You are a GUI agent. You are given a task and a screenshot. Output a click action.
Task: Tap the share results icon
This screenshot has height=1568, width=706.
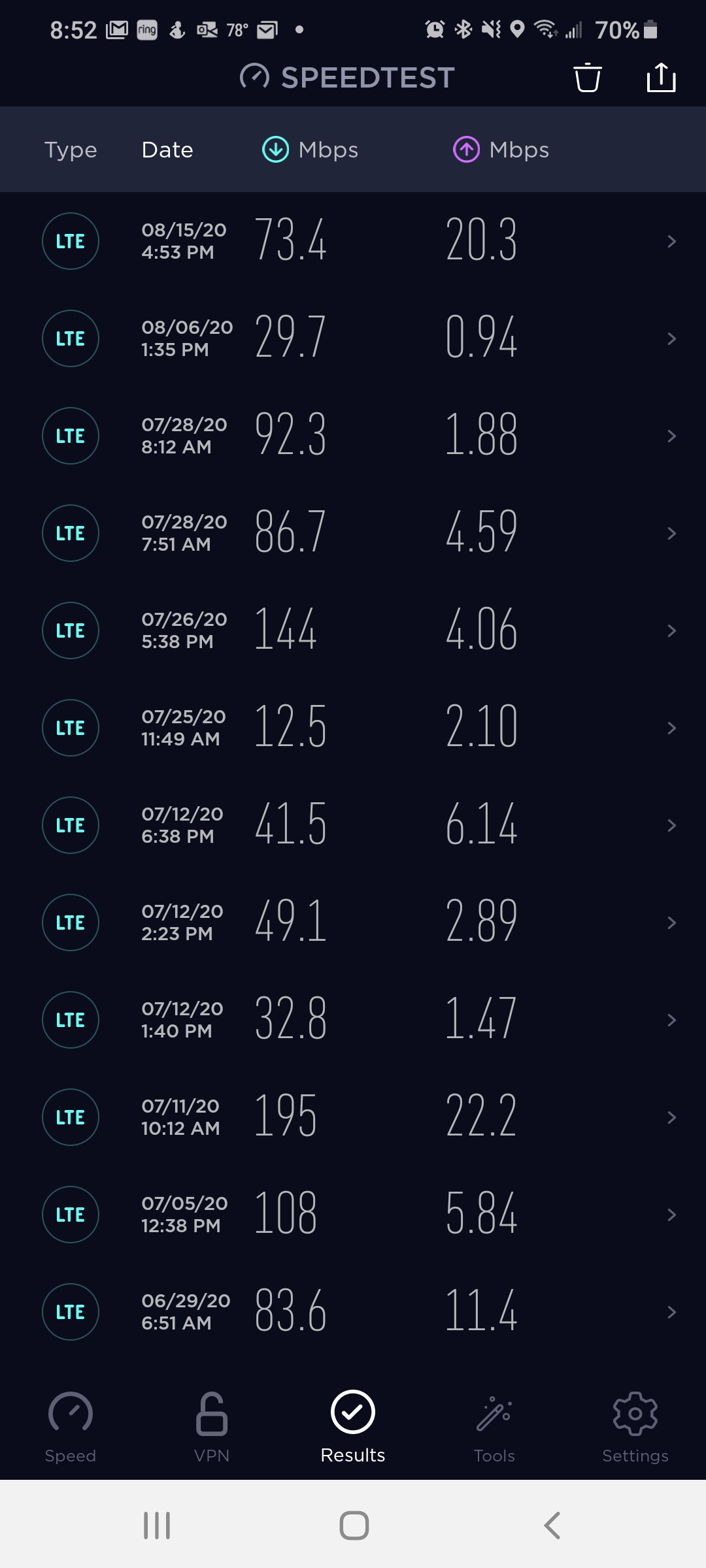[x=661, y=77]
